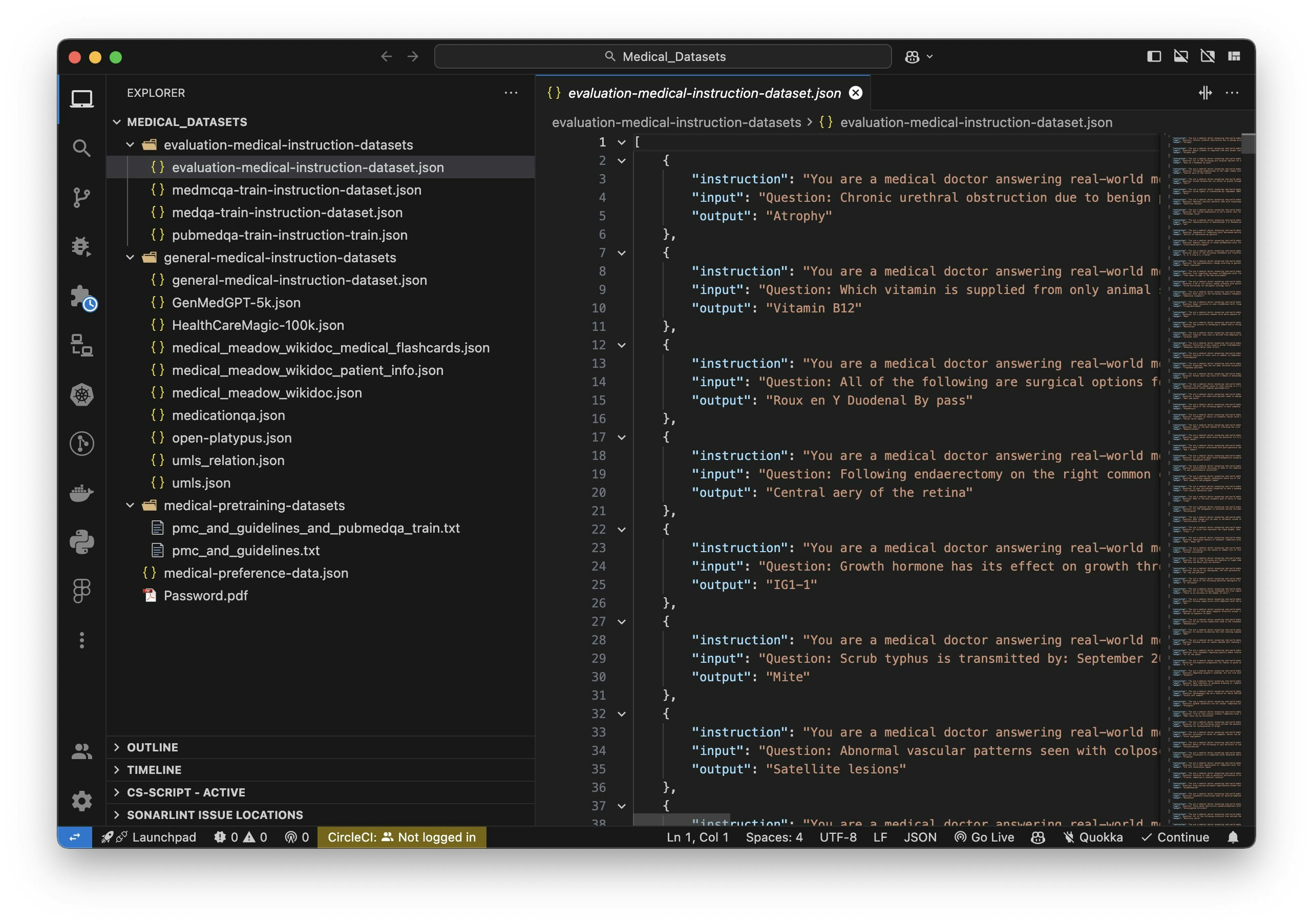Image resolution: width=1313 pixels, height=924 pixels.
Task: Open the Source Control view
Action: 82,197
